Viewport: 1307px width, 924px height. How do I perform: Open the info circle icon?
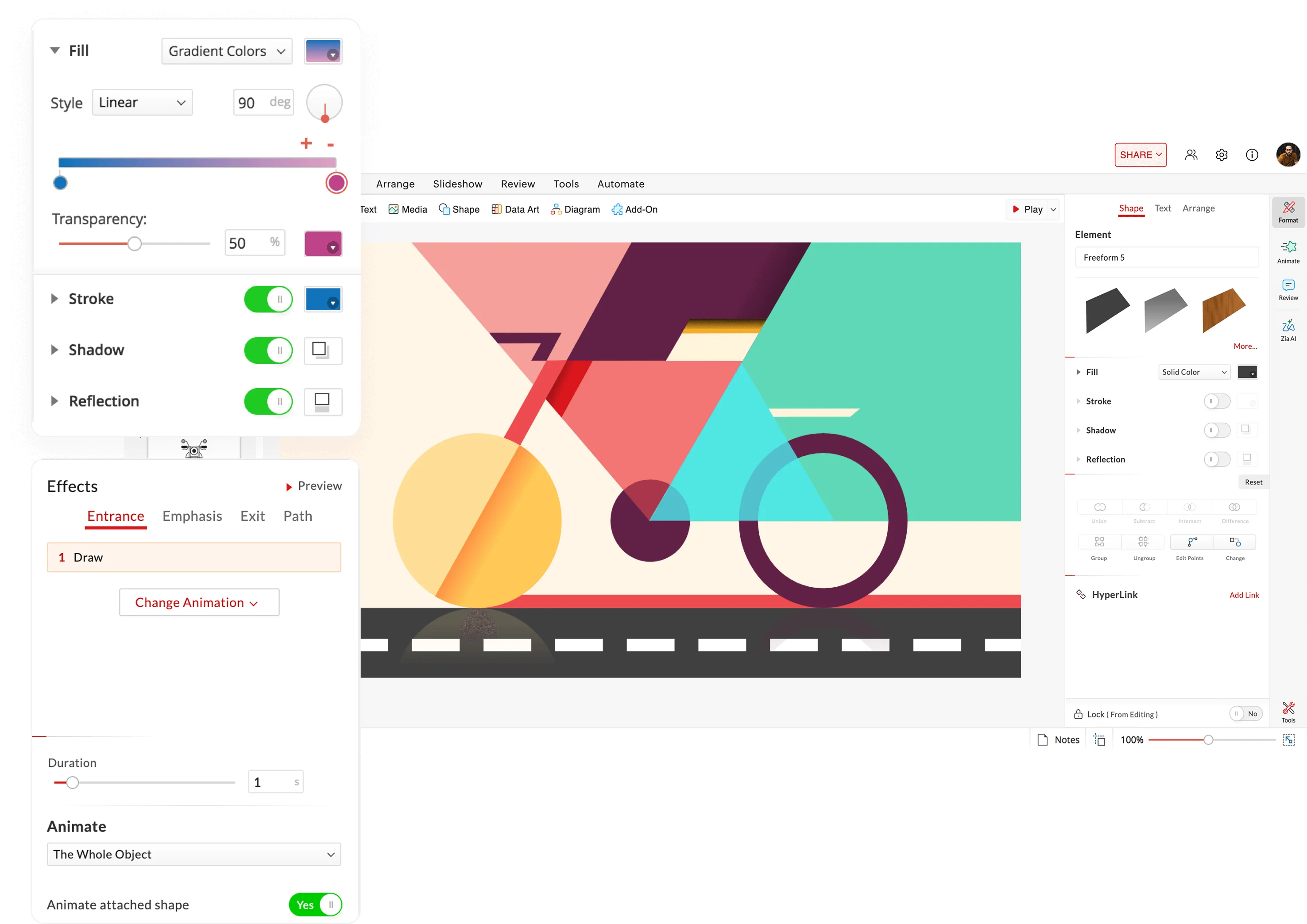pyautogui.click(x=1252, y=155)
